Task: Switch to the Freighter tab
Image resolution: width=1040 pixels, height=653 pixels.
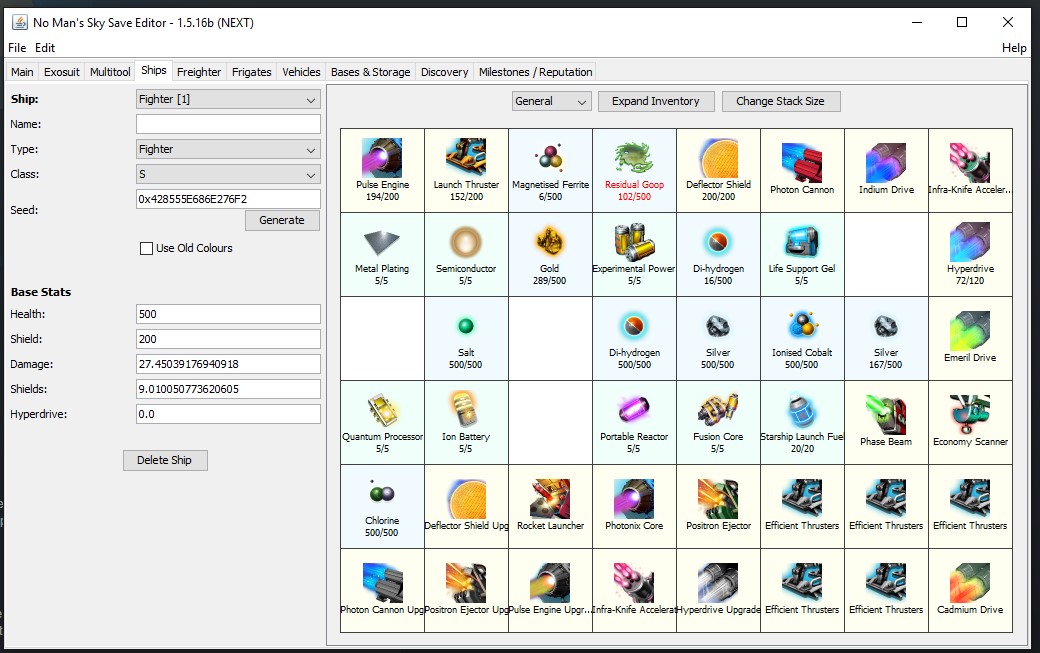Action: (199, 72)
